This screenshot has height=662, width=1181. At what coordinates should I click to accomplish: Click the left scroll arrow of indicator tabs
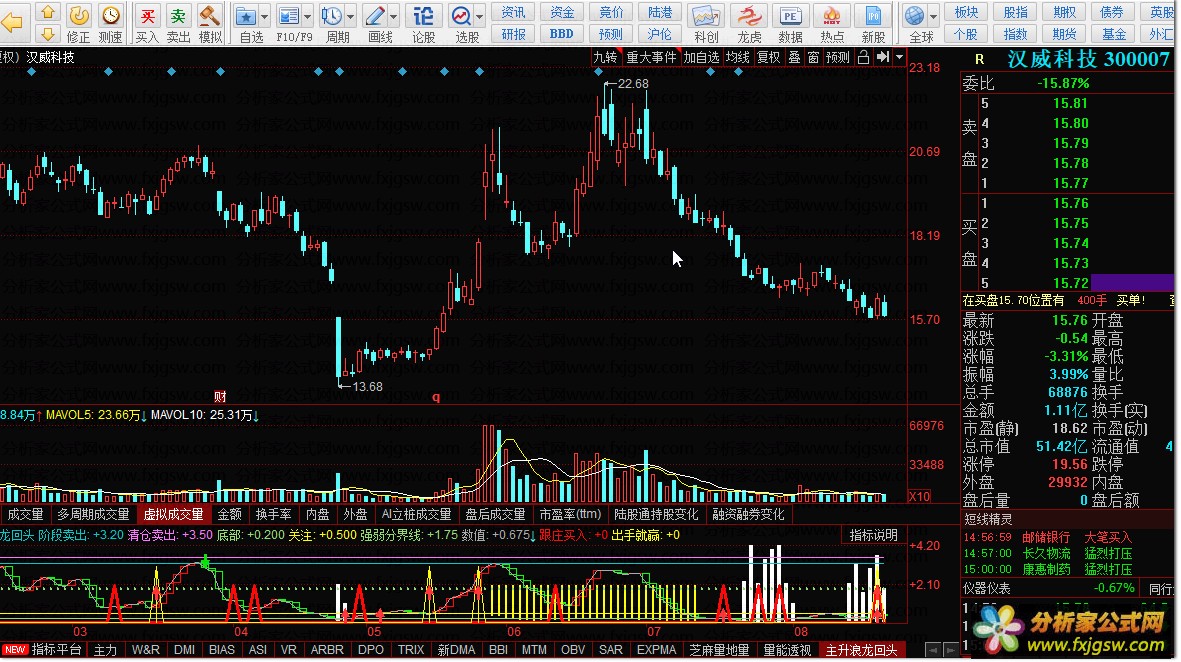click(x=933, y=650)
